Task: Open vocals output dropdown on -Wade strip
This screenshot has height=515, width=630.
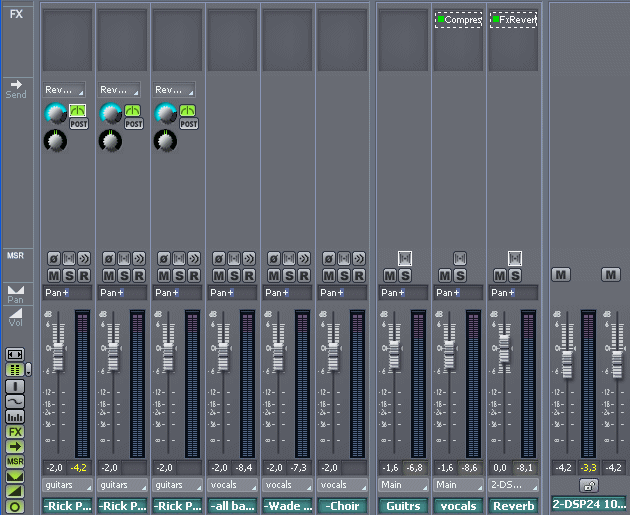Action: point(287,485)
